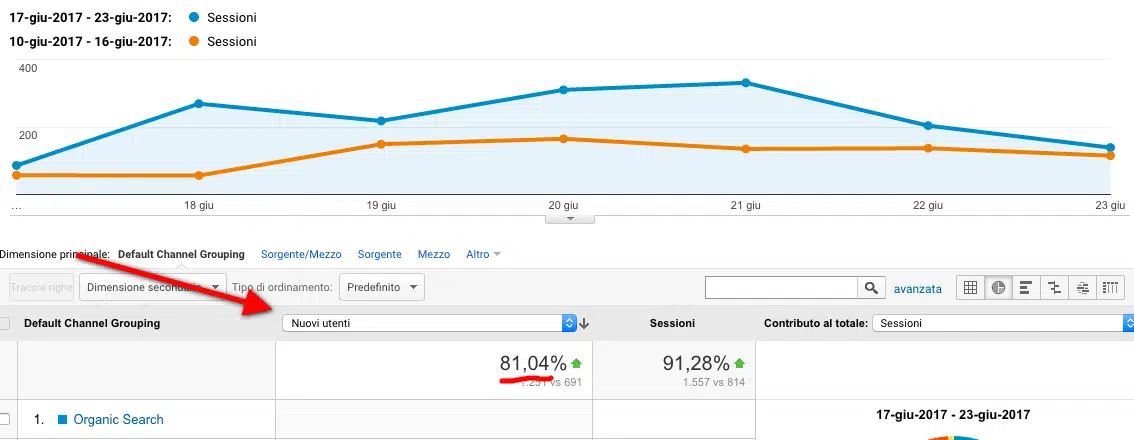Click the 17-giu-2017 - 23-giu-2017 legend label

point(90,17)
